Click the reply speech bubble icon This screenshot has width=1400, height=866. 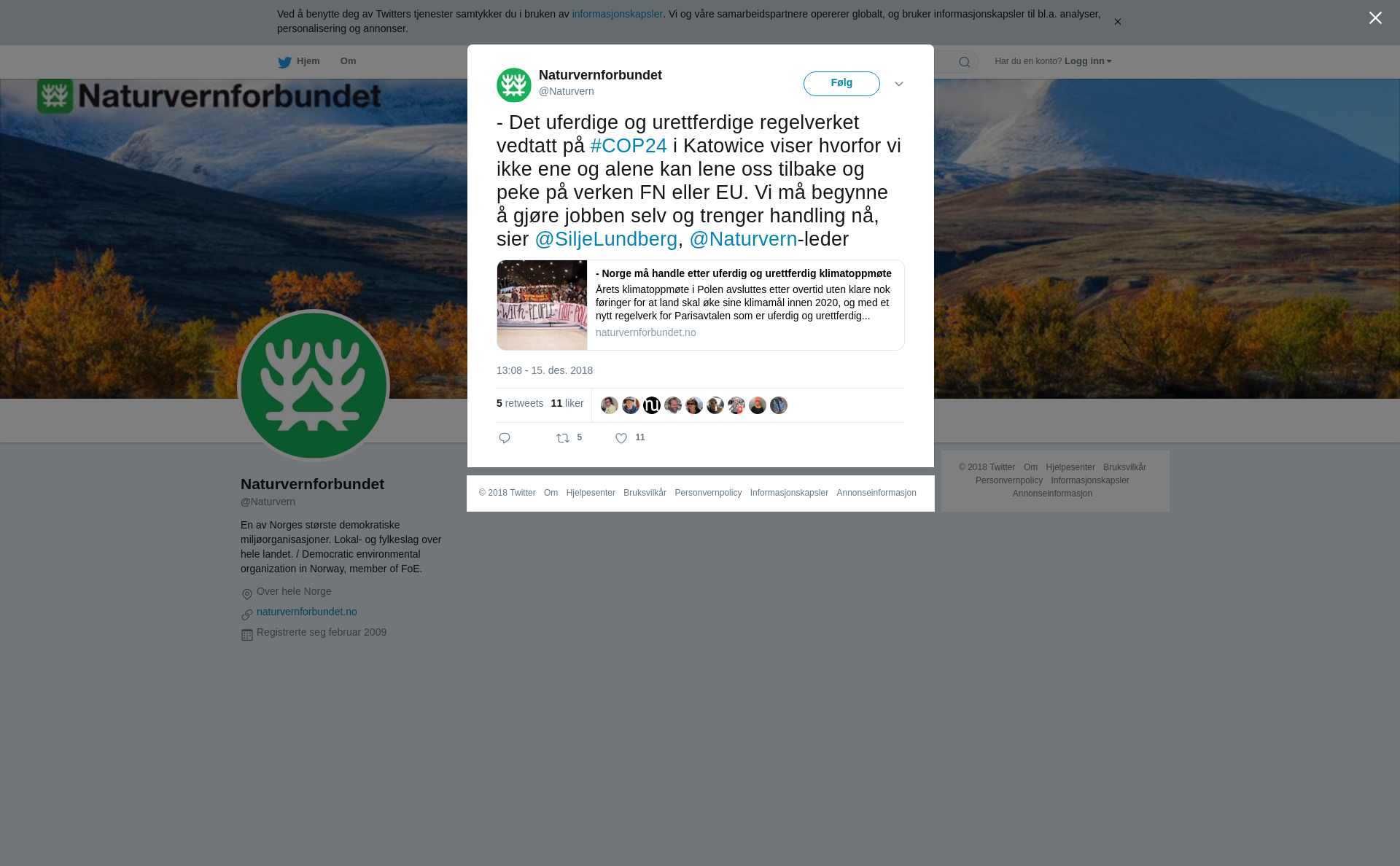click(x=505, y=438)
